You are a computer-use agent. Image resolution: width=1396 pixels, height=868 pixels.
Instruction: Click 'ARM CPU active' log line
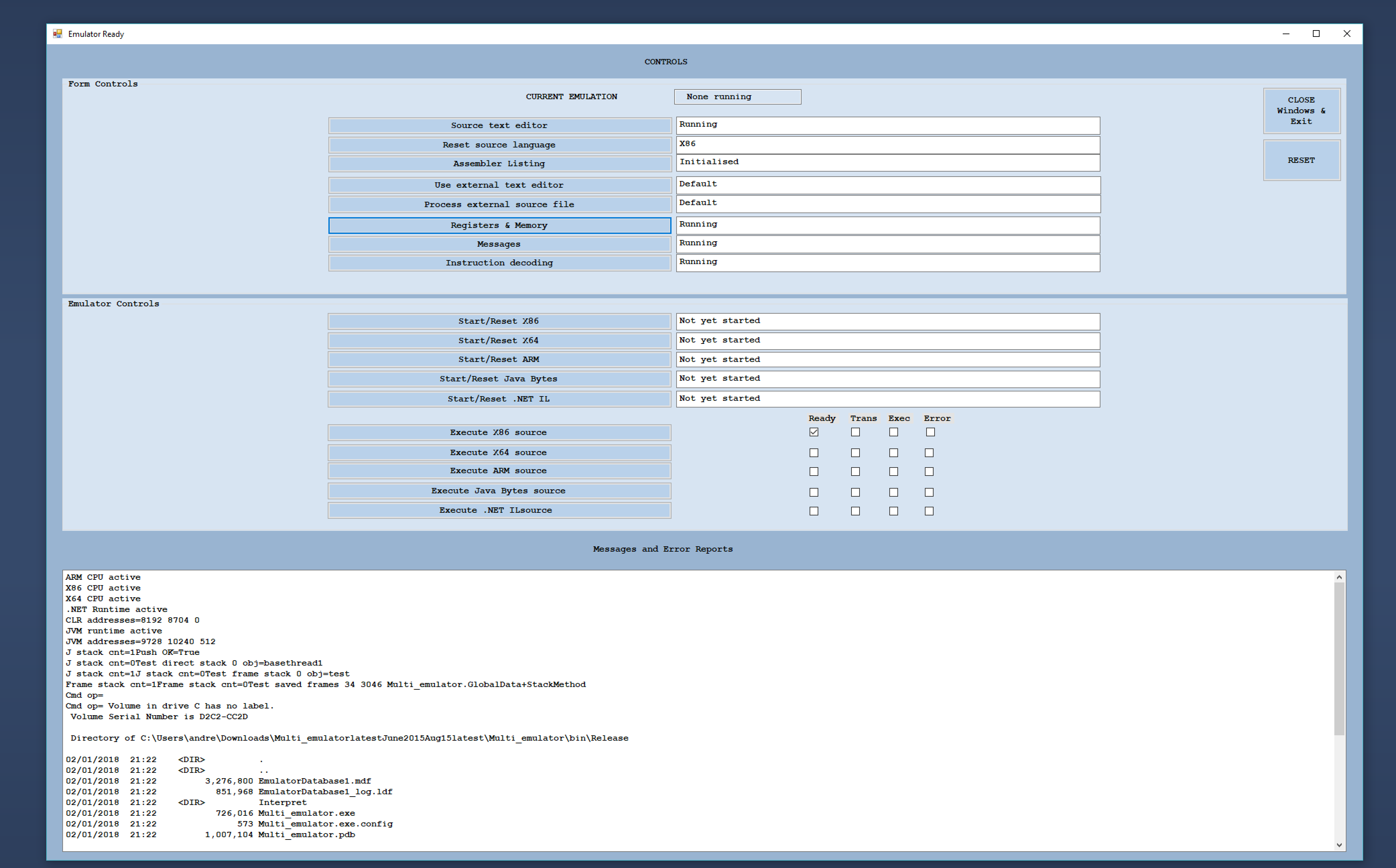(103, 577)
